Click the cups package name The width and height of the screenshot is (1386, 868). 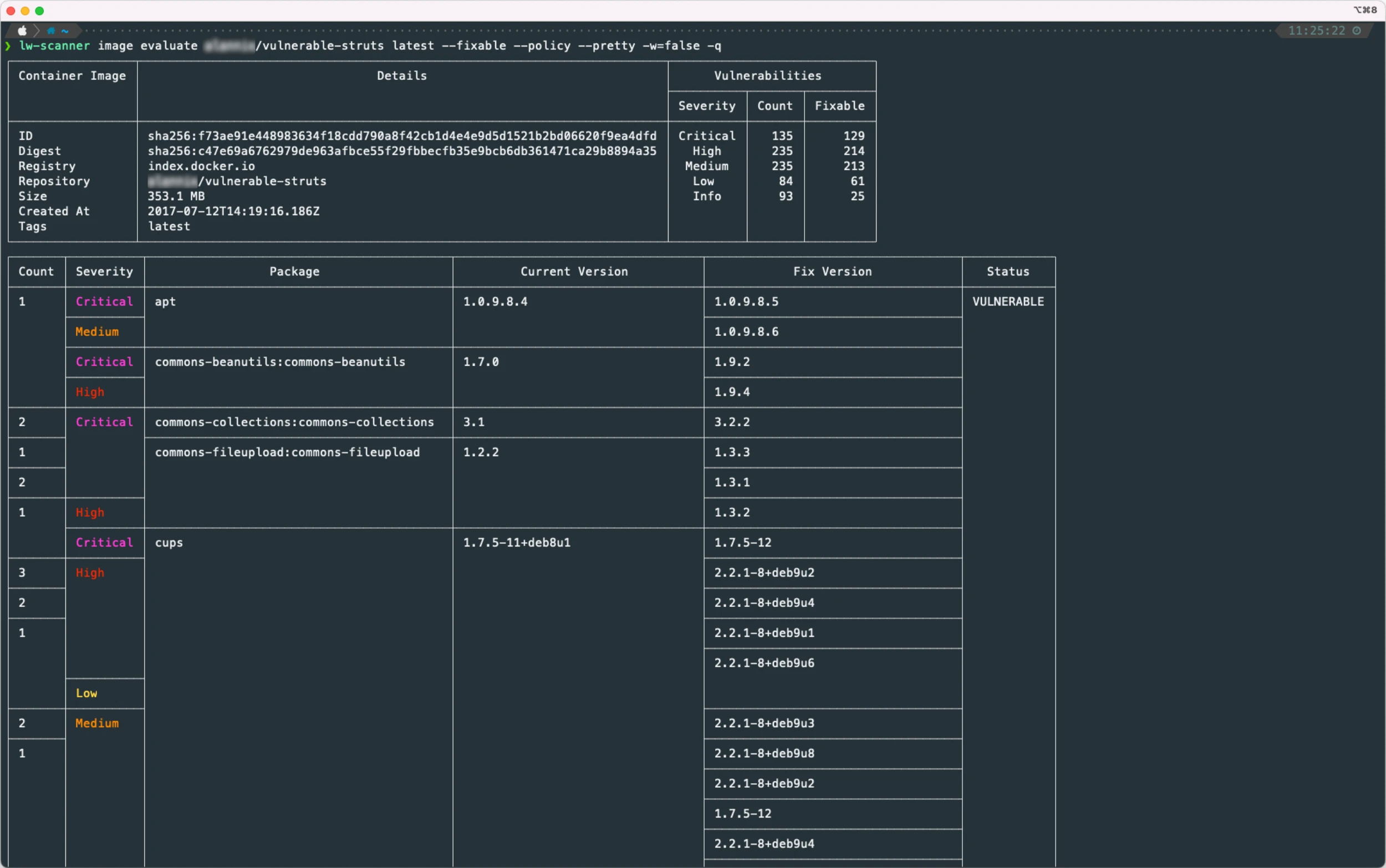click(169, 543)
